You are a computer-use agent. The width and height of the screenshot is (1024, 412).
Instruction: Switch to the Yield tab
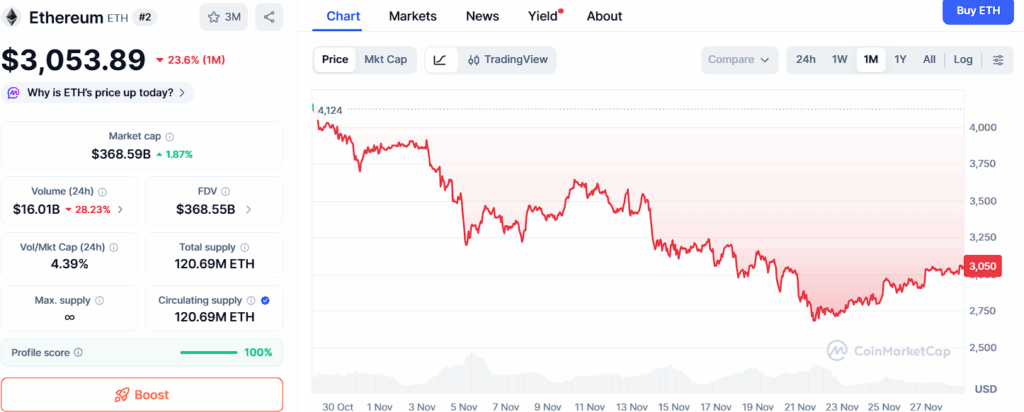coord(543,16)
